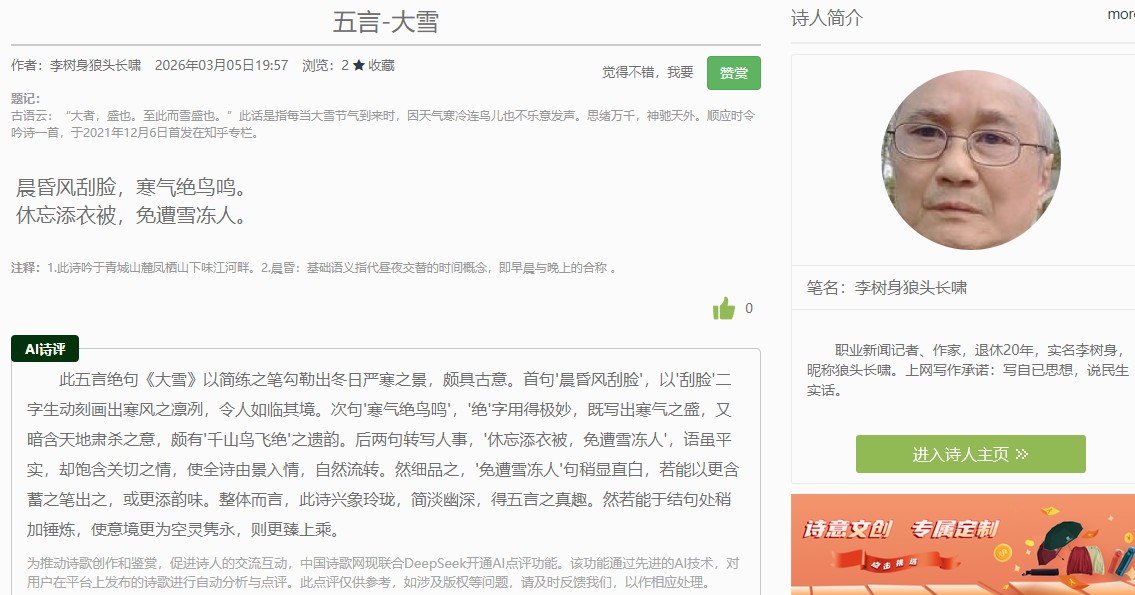Select the 诗人简介 section heading

[x=827, y=18]
